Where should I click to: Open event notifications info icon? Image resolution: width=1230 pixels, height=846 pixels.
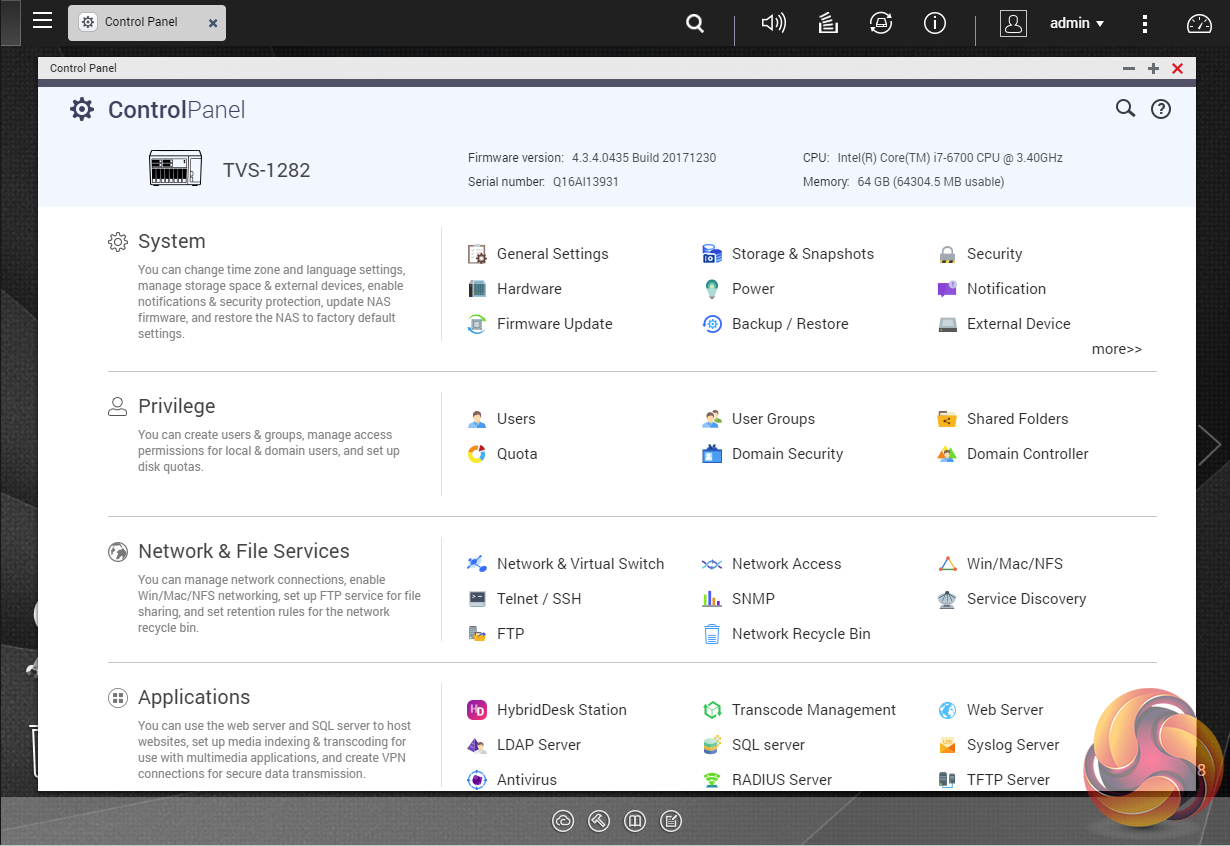935,23
